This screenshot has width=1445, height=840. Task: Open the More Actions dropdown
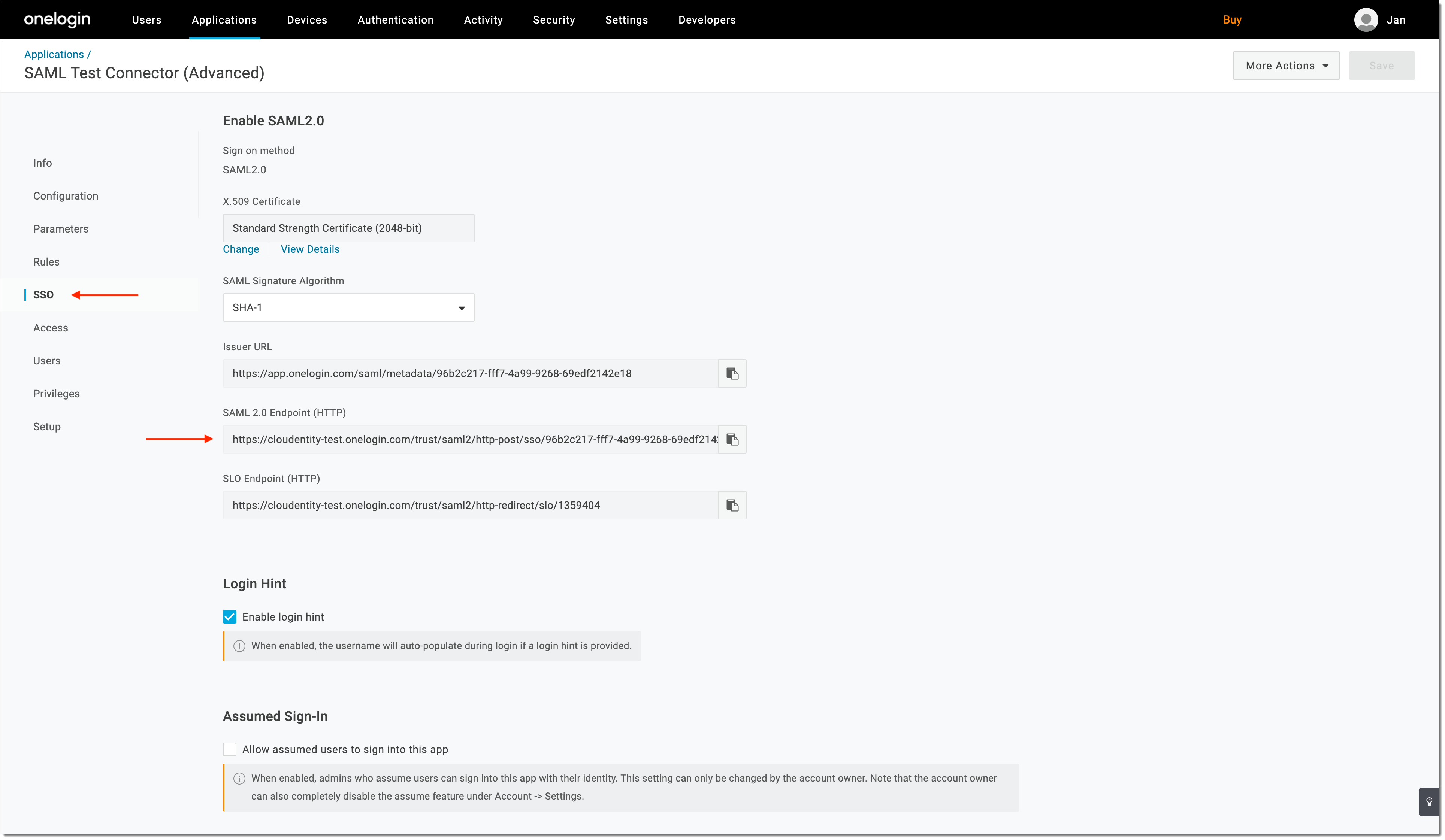coord(1286,66)
